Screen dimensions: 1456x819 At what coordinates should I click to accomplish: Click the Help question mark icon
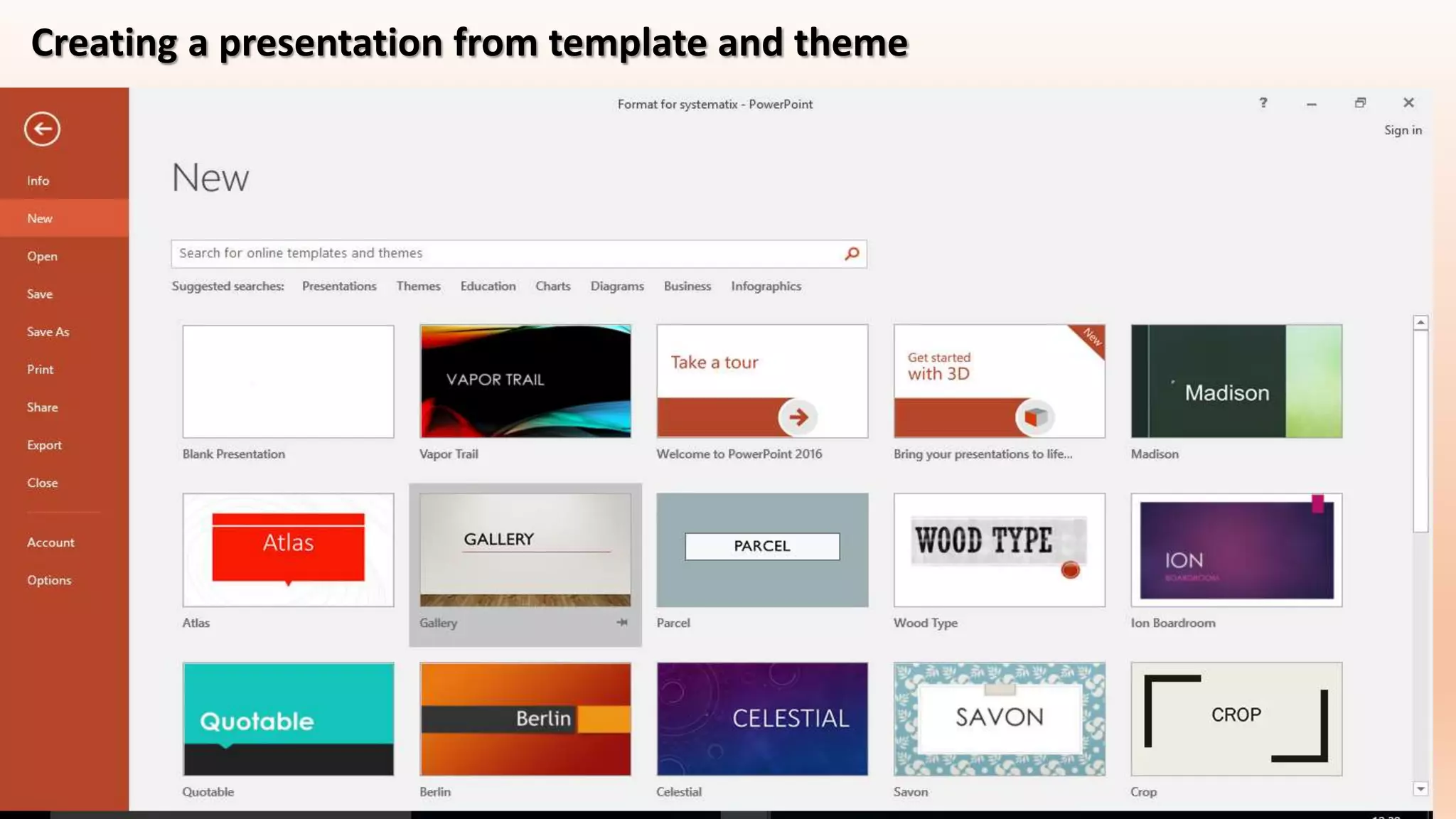pyautogui.click(x=1263, y=103)
